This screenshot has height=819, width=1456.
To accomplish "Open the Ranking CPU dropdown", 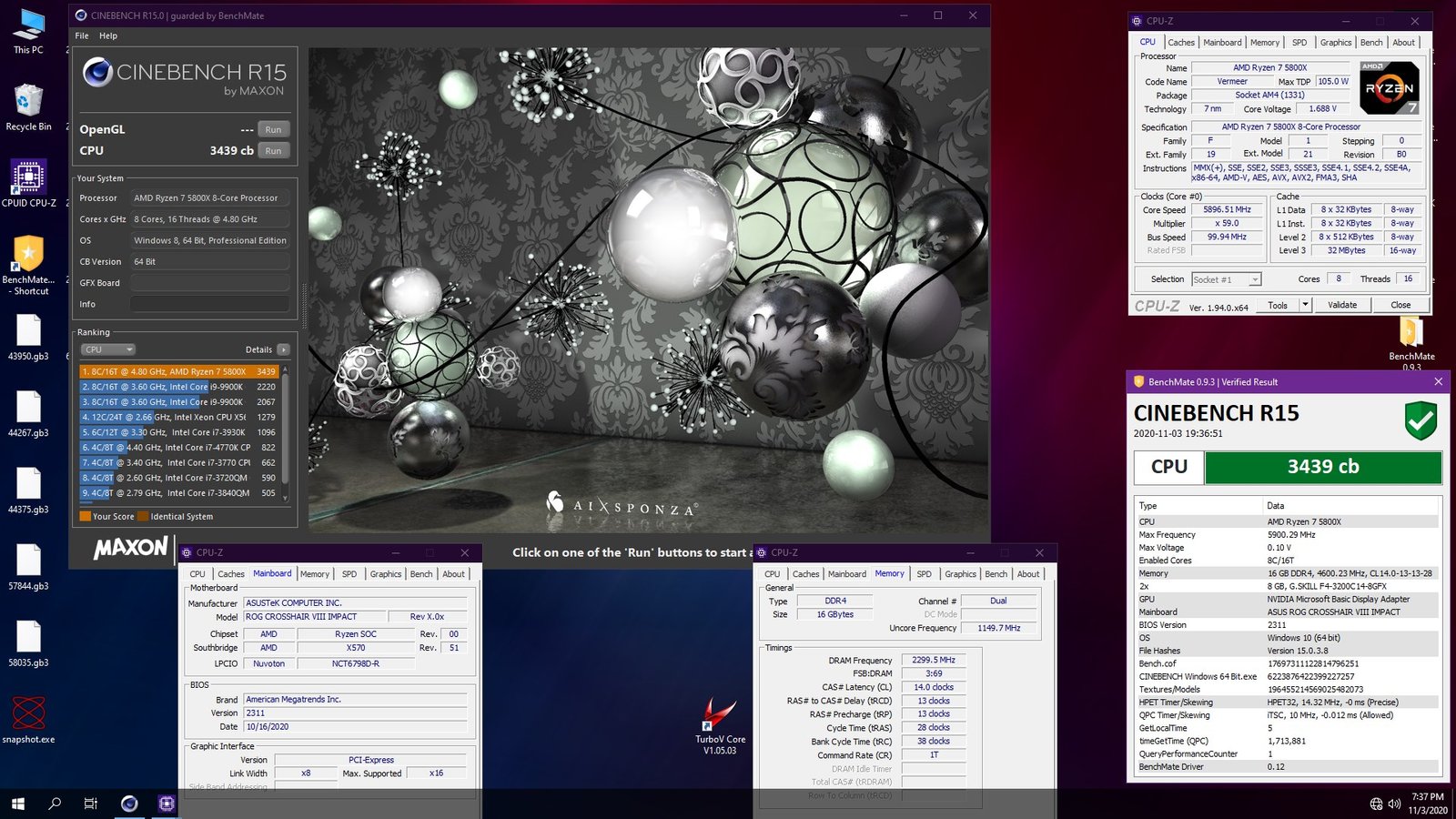I will point(107,349).
